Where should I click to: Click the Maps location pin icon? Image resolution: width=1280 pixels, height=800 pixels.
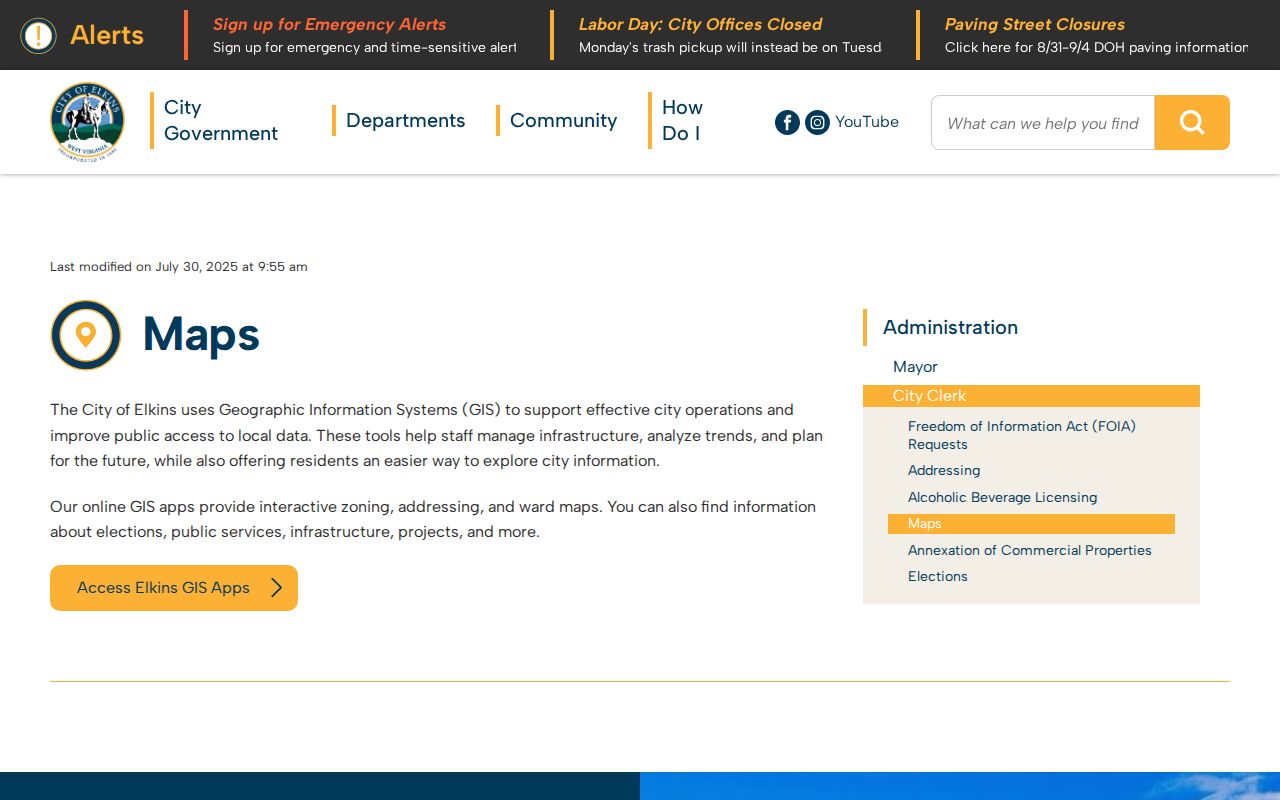(86, 335)
